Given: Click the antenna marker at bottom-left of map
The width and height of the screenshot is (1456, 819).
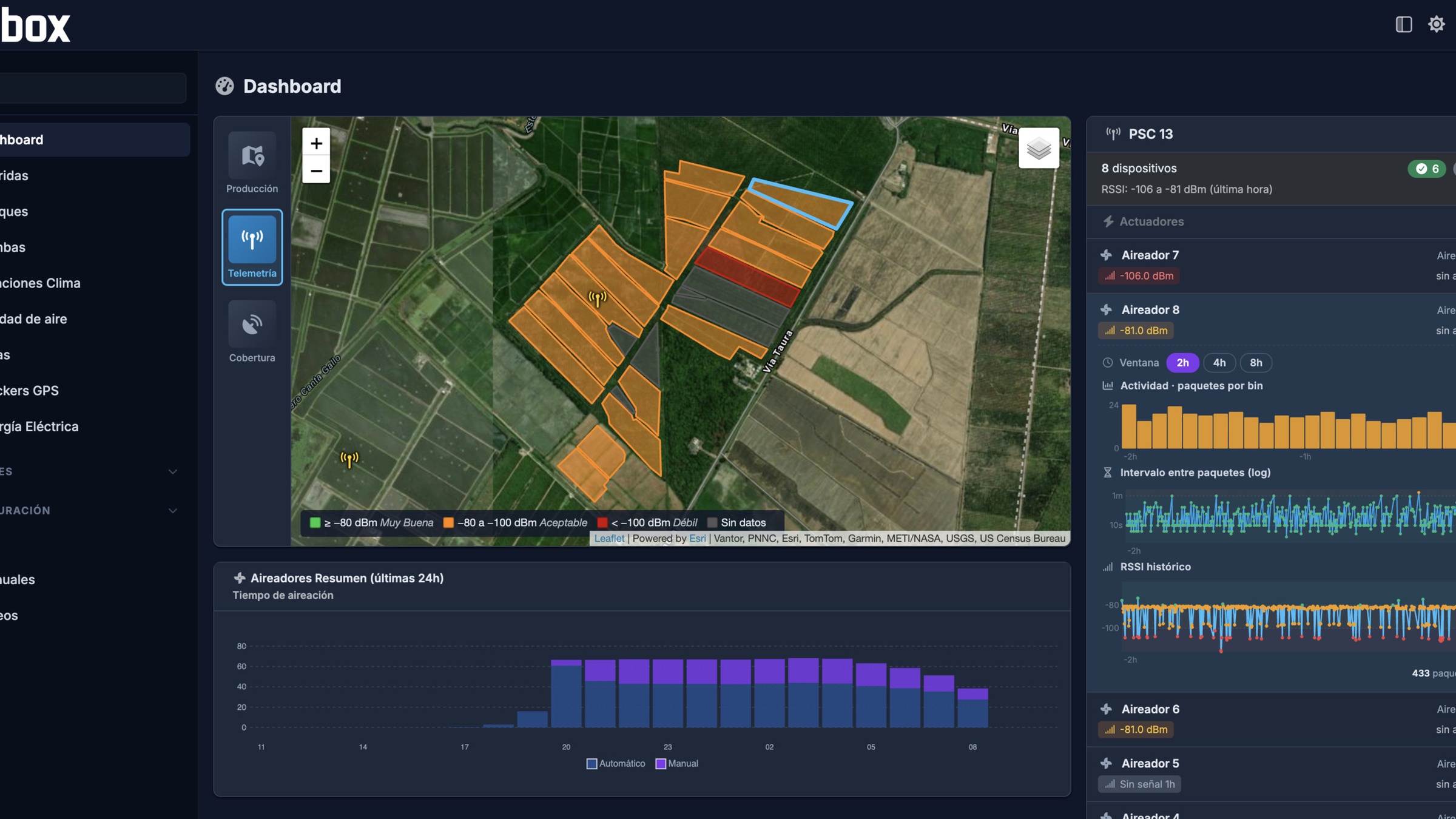Looking at the screenshot, I should 349,459.
